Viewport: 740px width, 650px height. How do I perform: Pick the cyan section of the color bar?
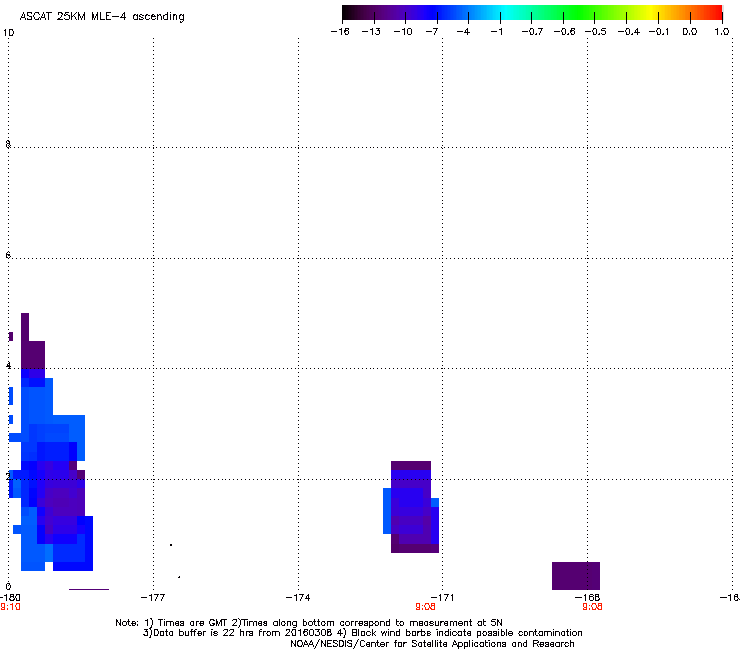[507, 13]
